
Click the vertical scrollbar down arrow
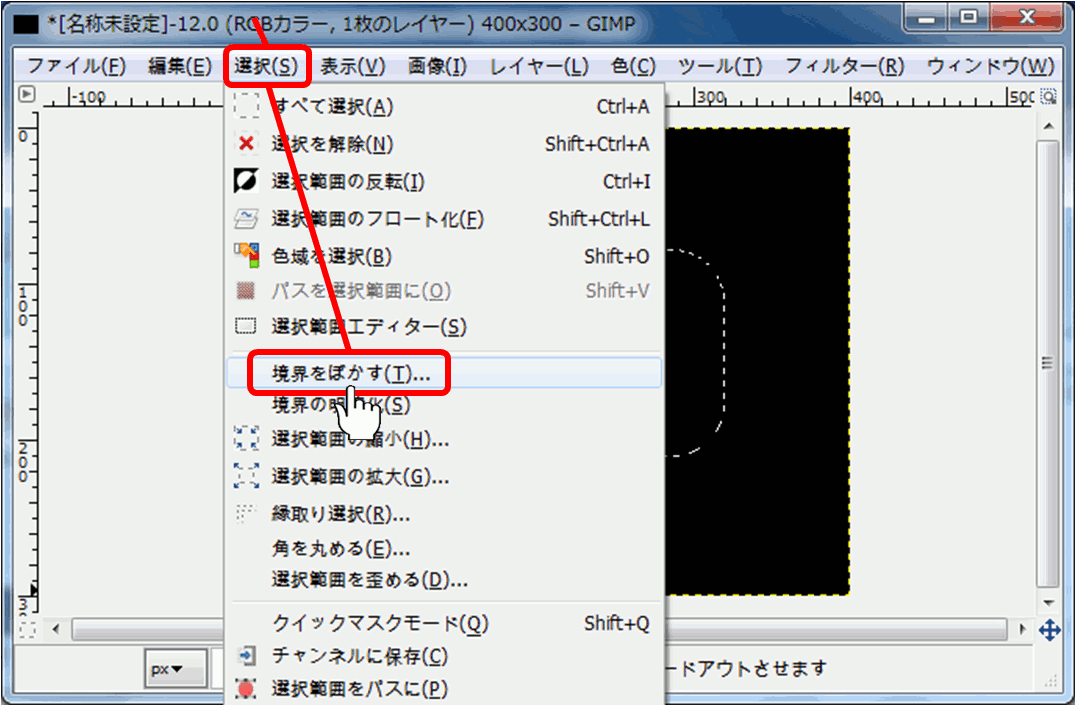coord(1048,603)
